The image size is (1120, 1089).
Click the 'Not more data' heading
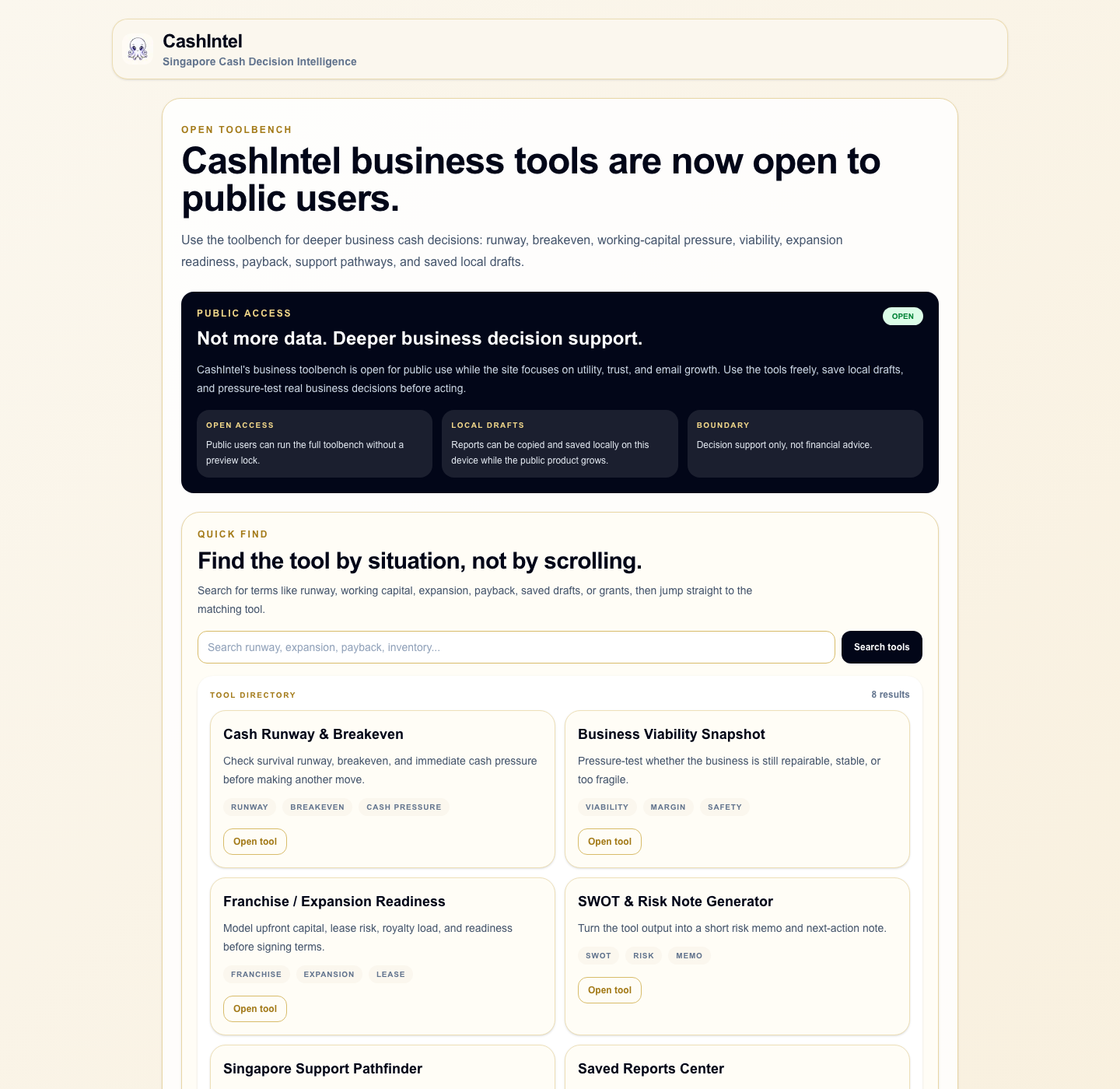click(x=420, y=338)
